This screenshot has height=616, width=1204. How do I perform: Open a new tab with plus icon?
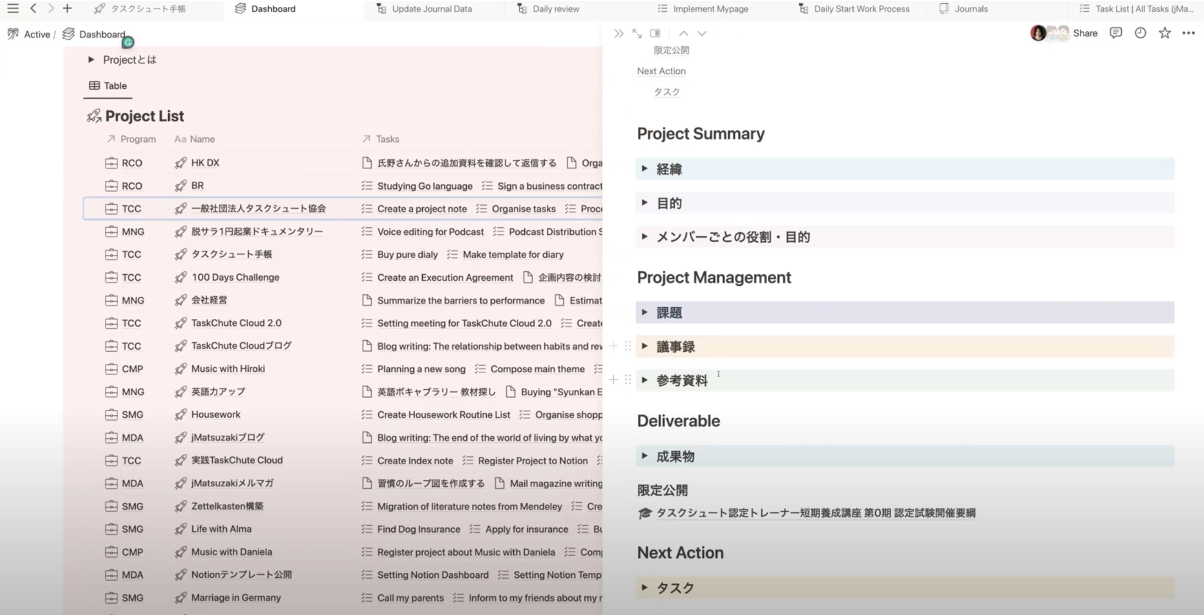[x=67, y=9]
